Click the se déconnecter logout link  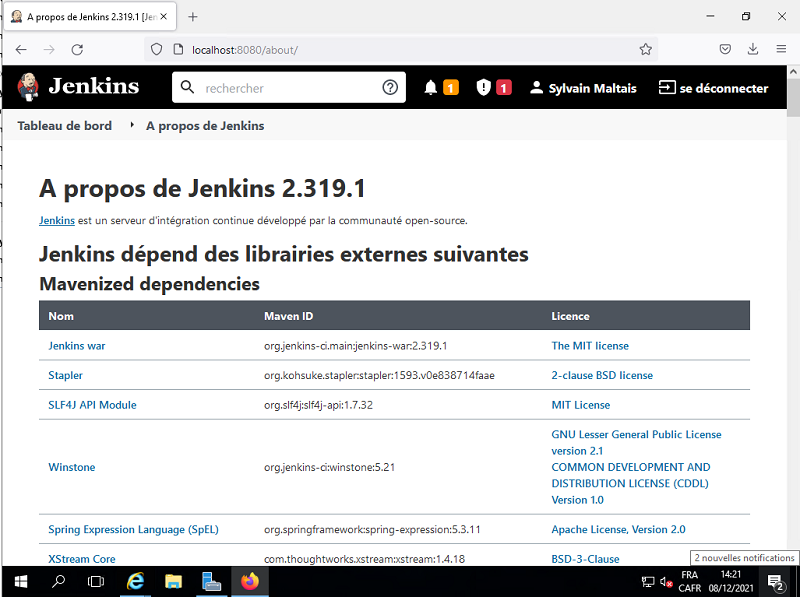(713, 88)
